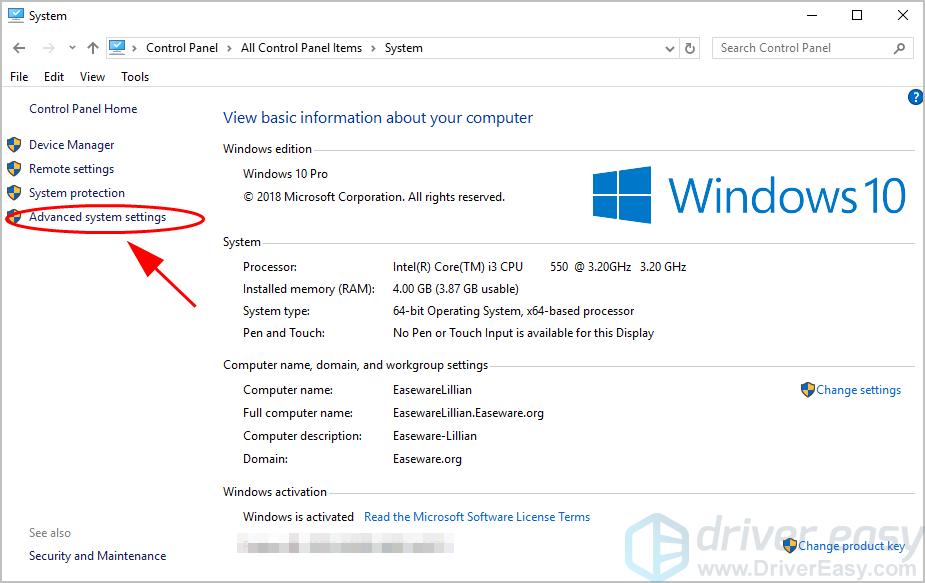925x583 pixels.
Task: Click the forward navigation arrow
Action: [47, 48]
